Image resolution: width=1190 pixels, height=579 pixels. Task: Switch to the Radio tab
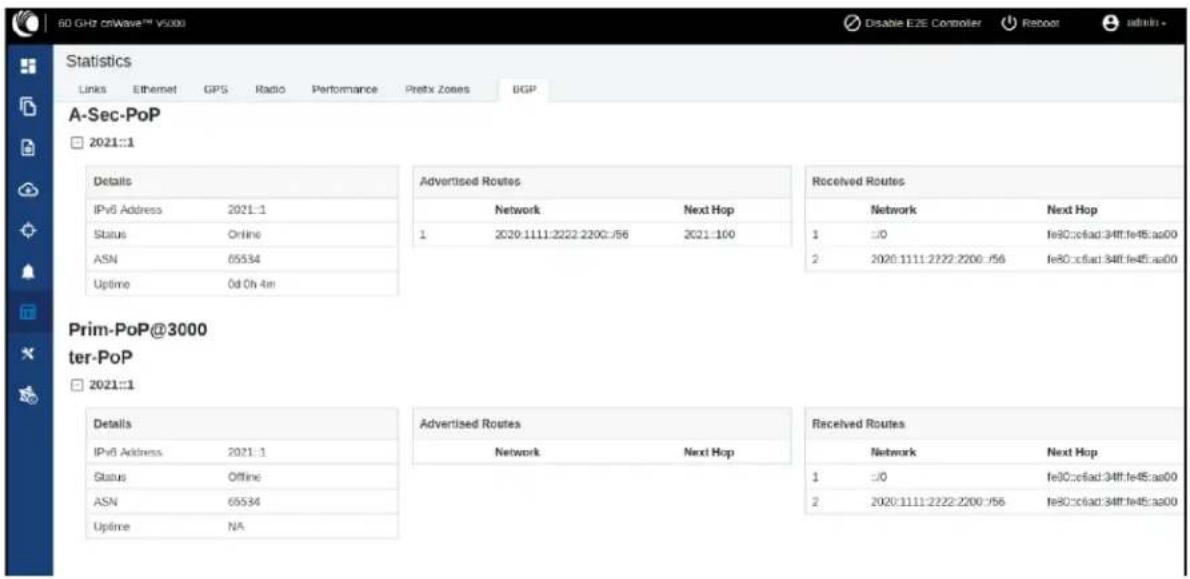pos(271,90)
